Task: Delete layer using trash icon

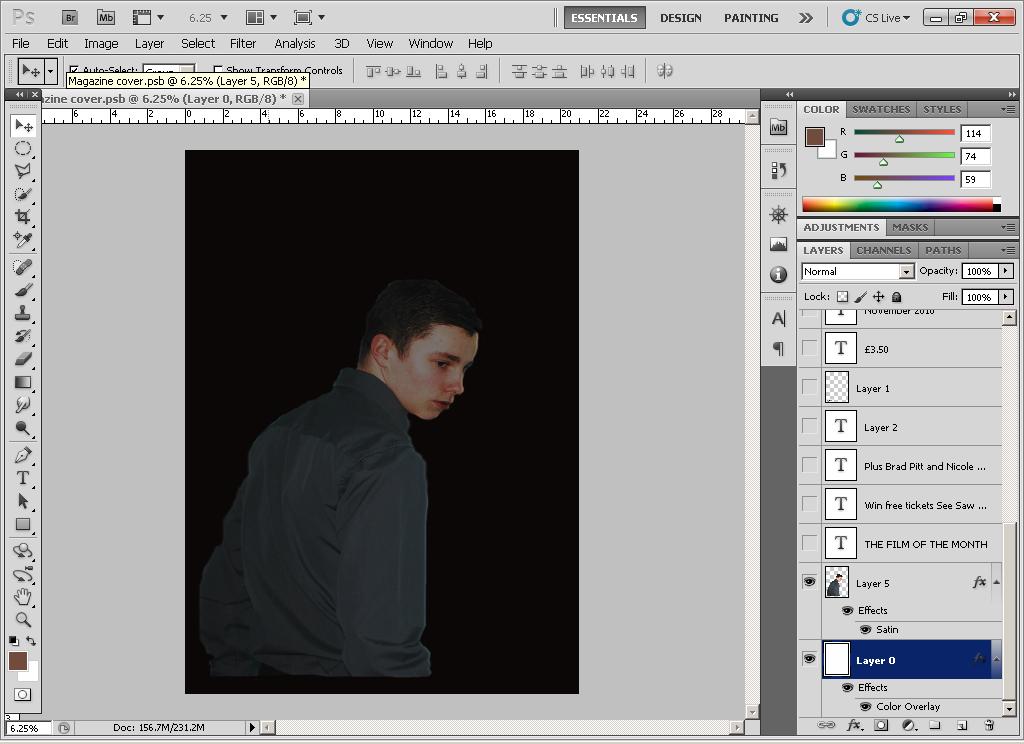Action: 989,725
